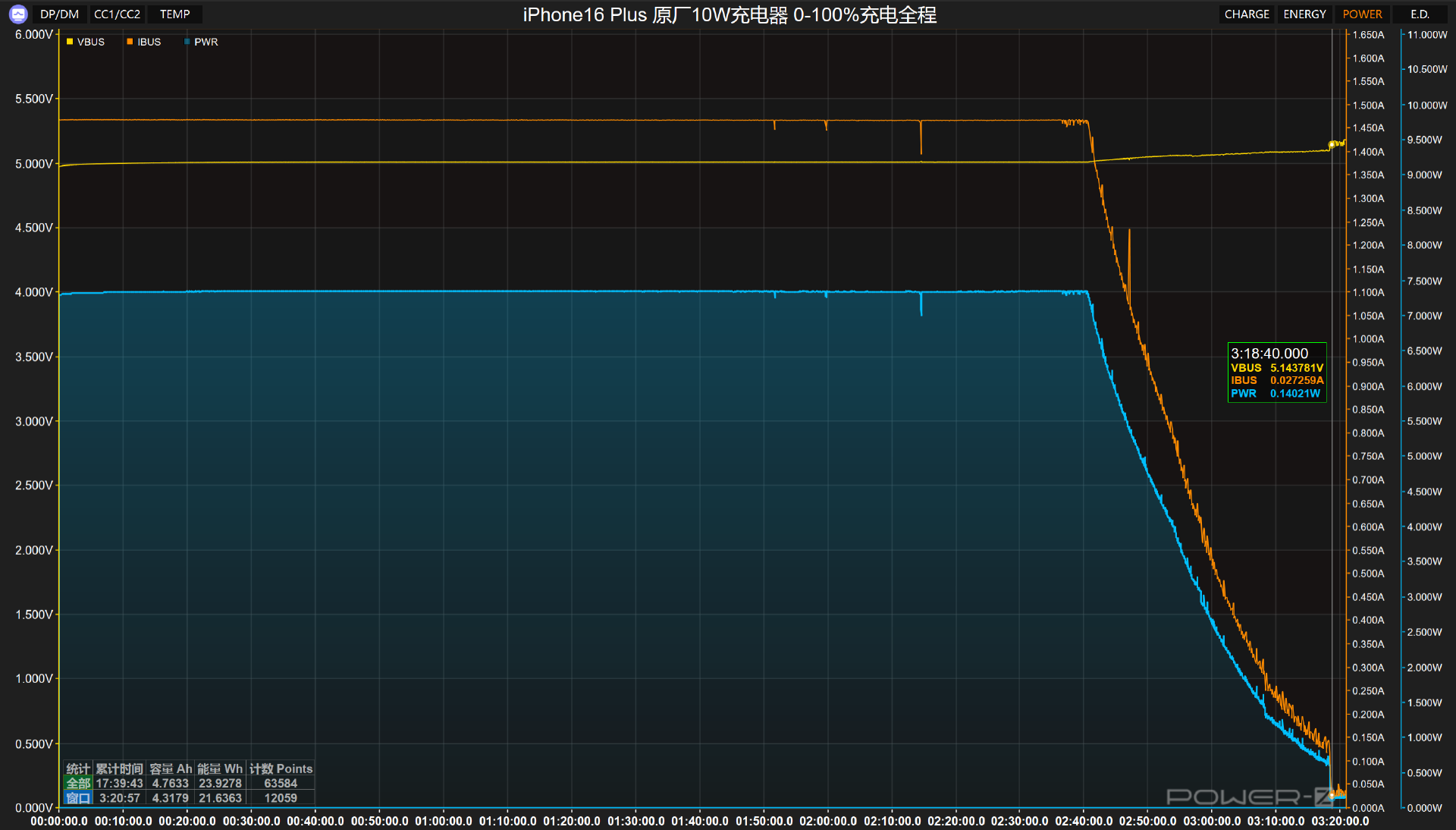Click the tooltip VBUS value 5.143781V

(1297, 367)
